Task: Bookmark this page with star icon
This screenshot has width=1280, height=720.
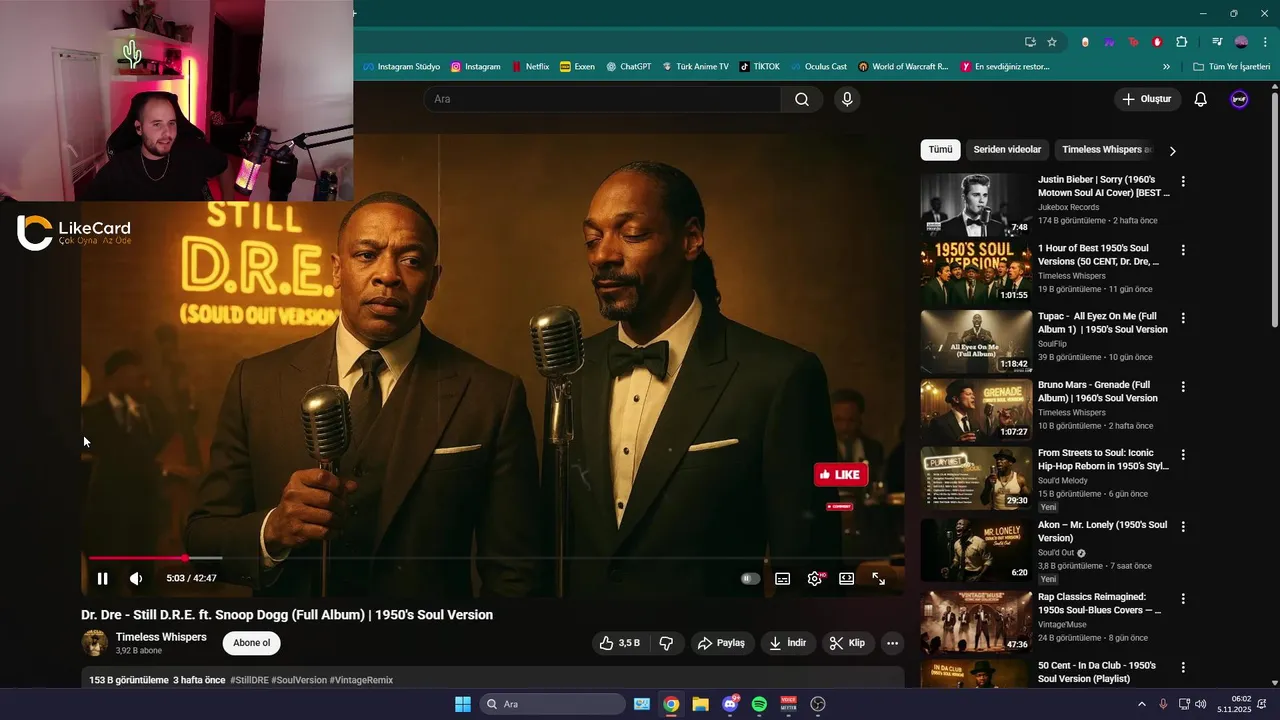Action: pyautogui.click(x=1052, y=42)
